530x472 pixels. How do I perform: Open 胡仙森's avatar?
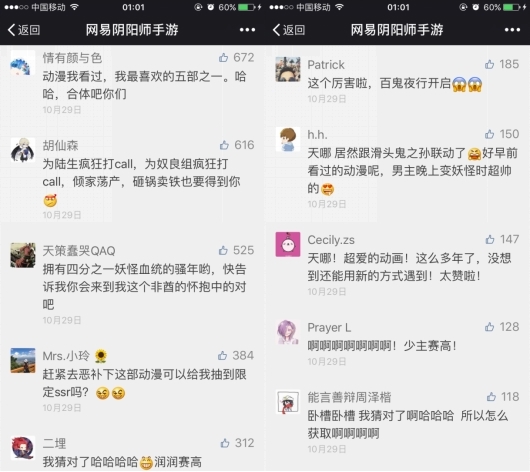(x=23, y=150)
